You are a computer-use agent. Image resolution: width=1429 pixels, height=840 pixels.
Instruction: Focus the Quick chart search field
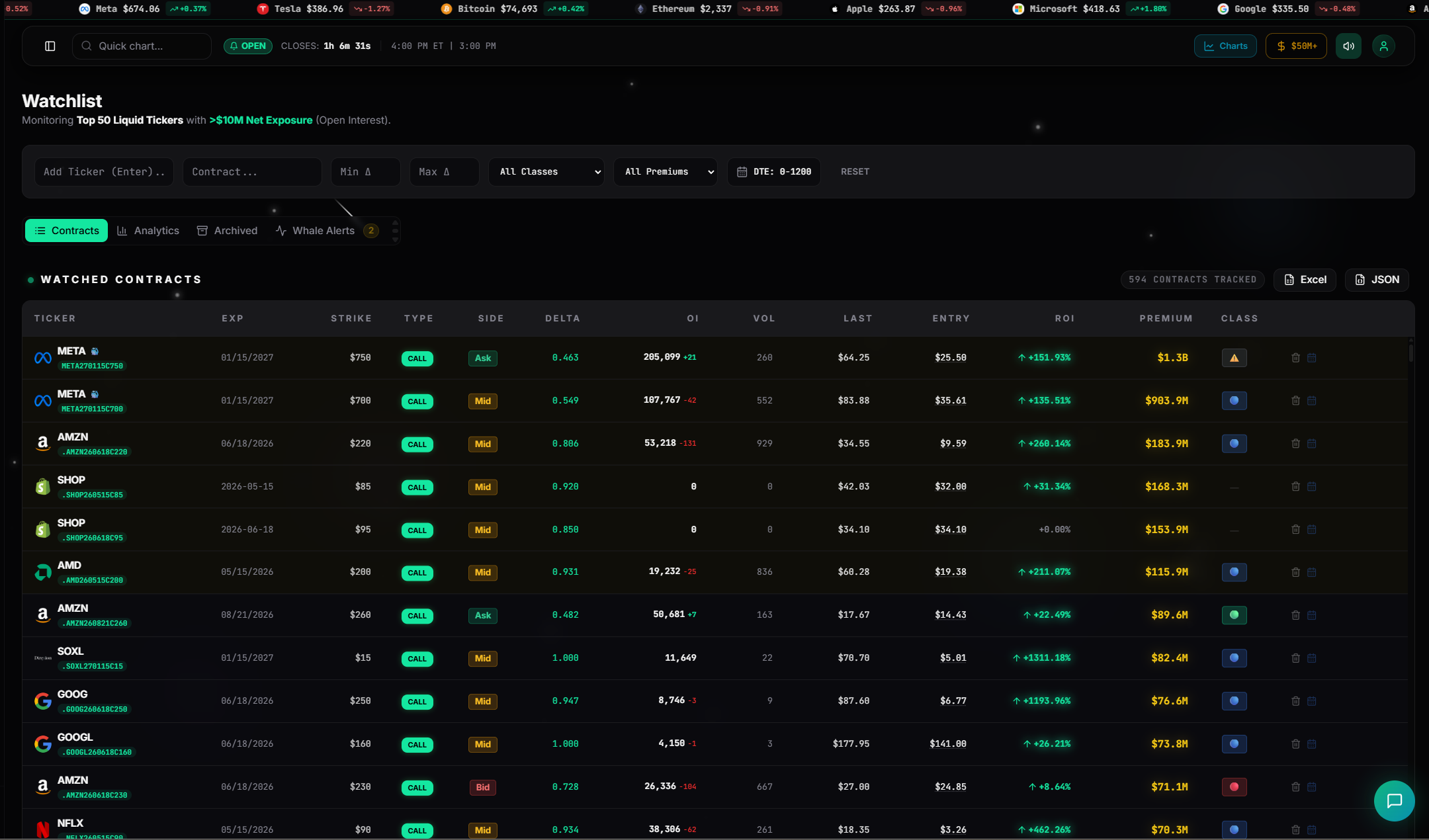coord(142,46)
